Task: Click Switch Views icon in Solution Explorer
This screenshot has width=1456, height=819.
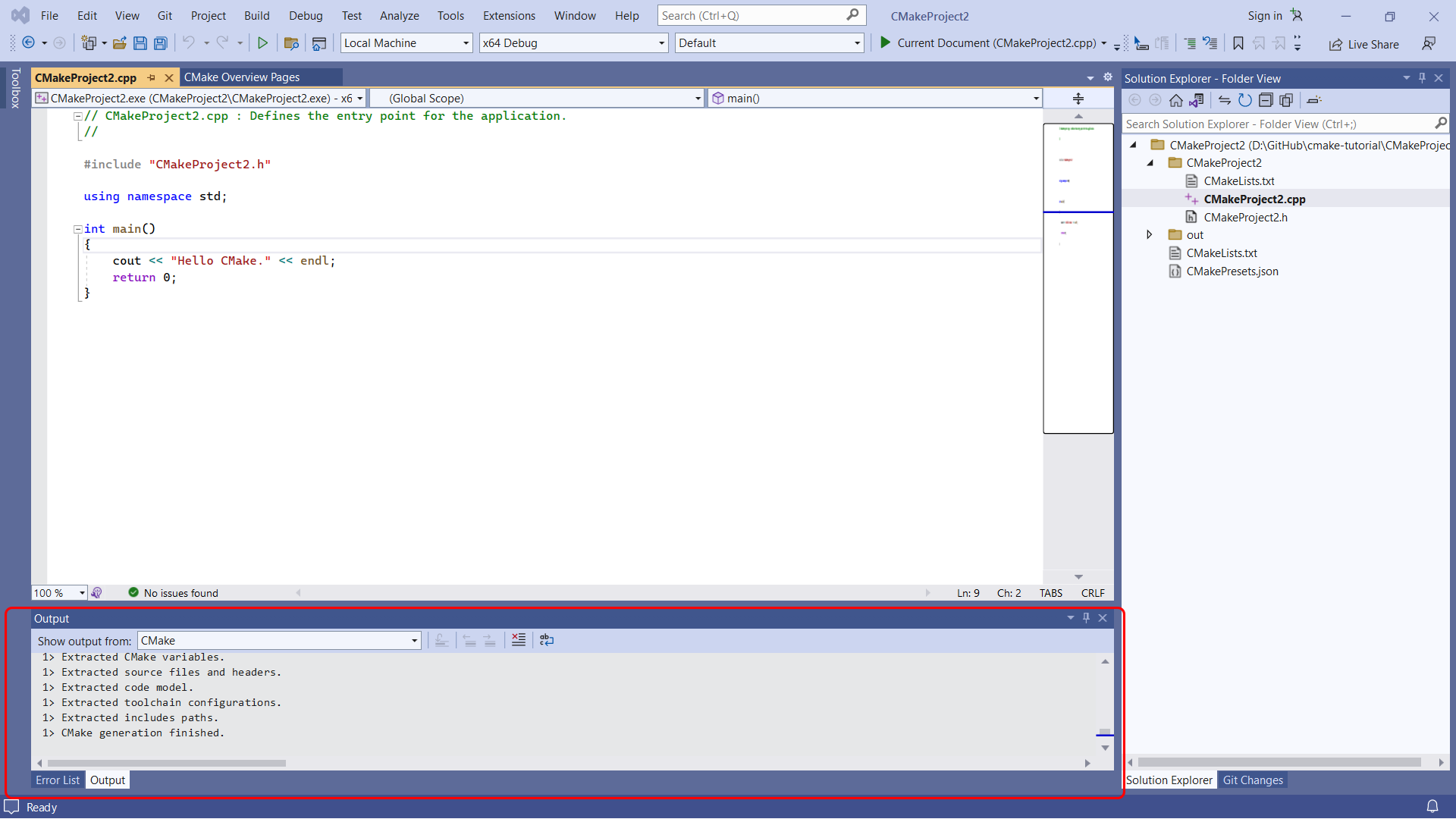Action: tap(1196, 100)
